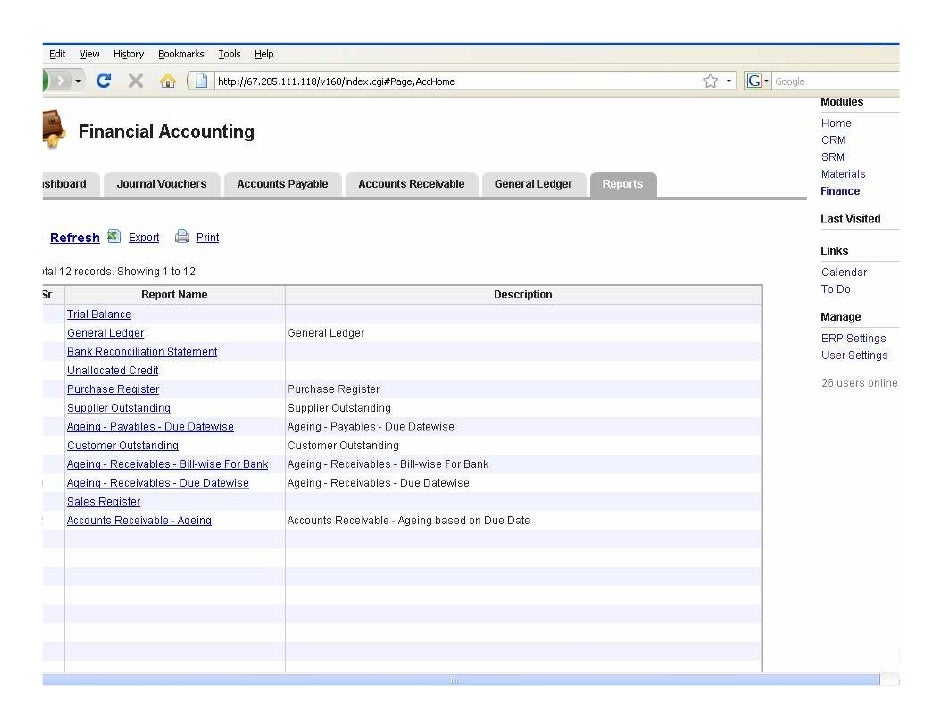Screen dimensions: 942x728
Task: Open the General Ledger tab
Action: coord(533,184)
